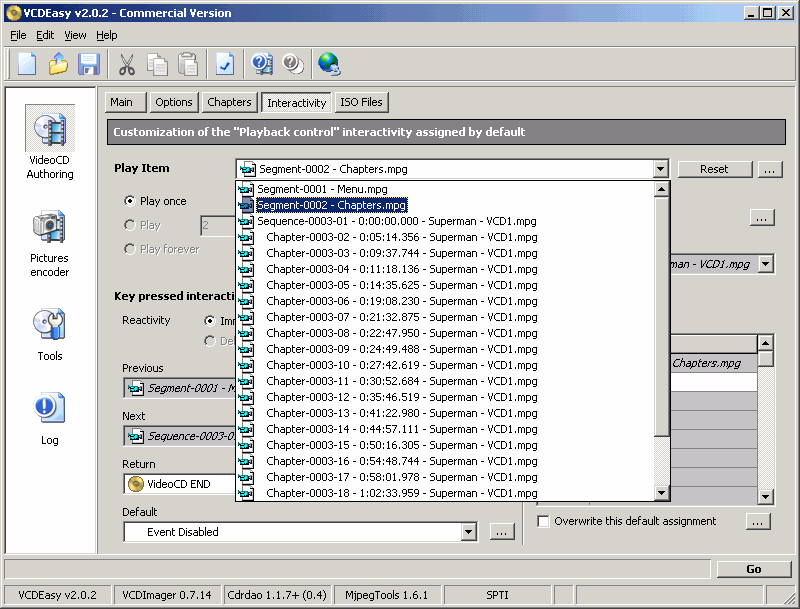Choose Segment-0001 - Menu.mpg from the list
Screen dimensions: 800x609
point(322,189)
